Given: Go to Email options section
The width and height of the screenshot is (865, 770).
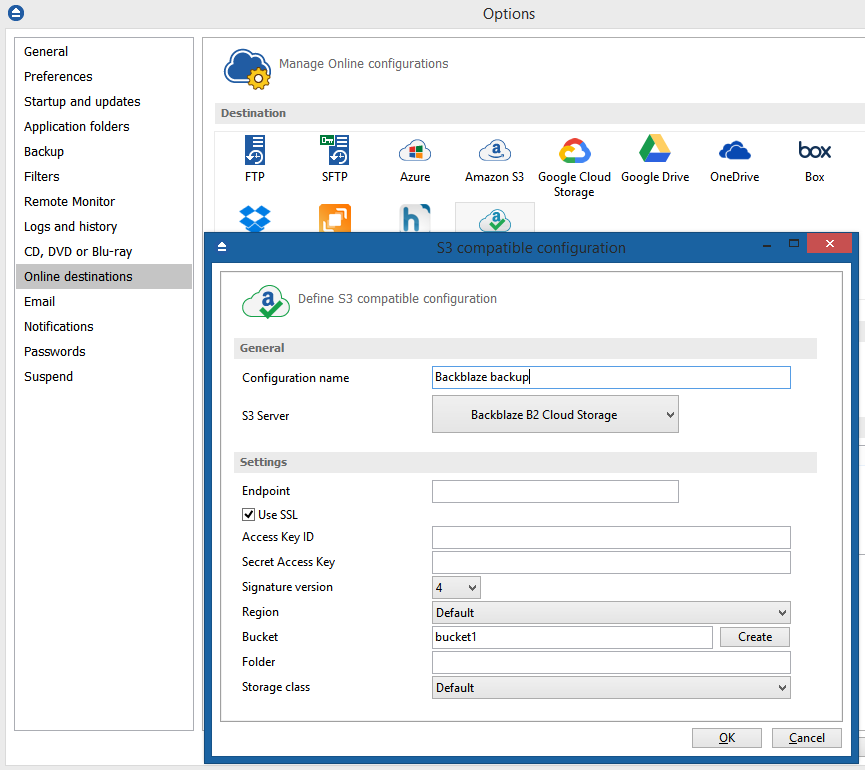Looking at the screenshot, I should (x=40, y=302).
